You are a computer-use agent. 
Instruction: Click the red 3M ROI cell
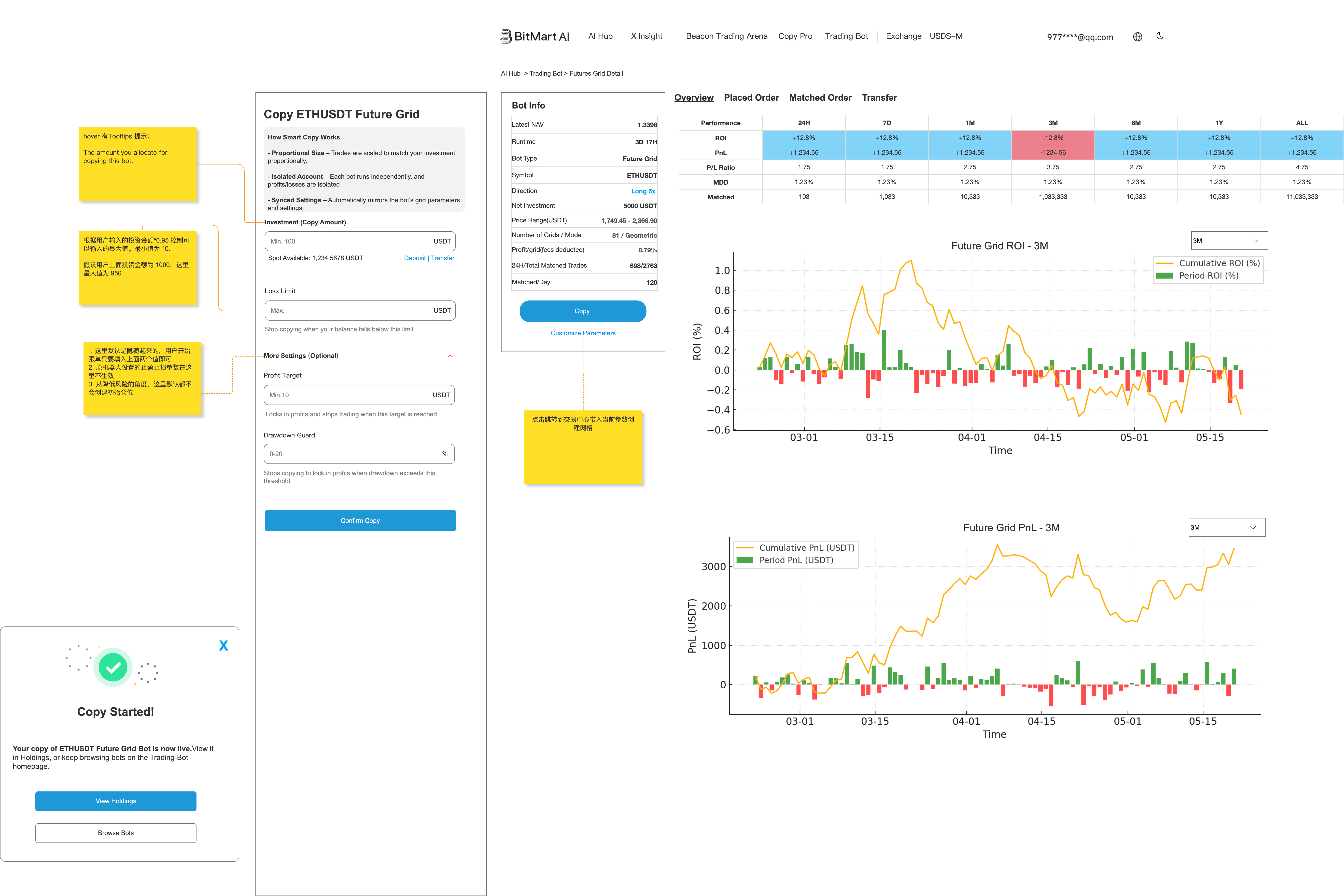pyautogui.click(x=1052, y=138)
